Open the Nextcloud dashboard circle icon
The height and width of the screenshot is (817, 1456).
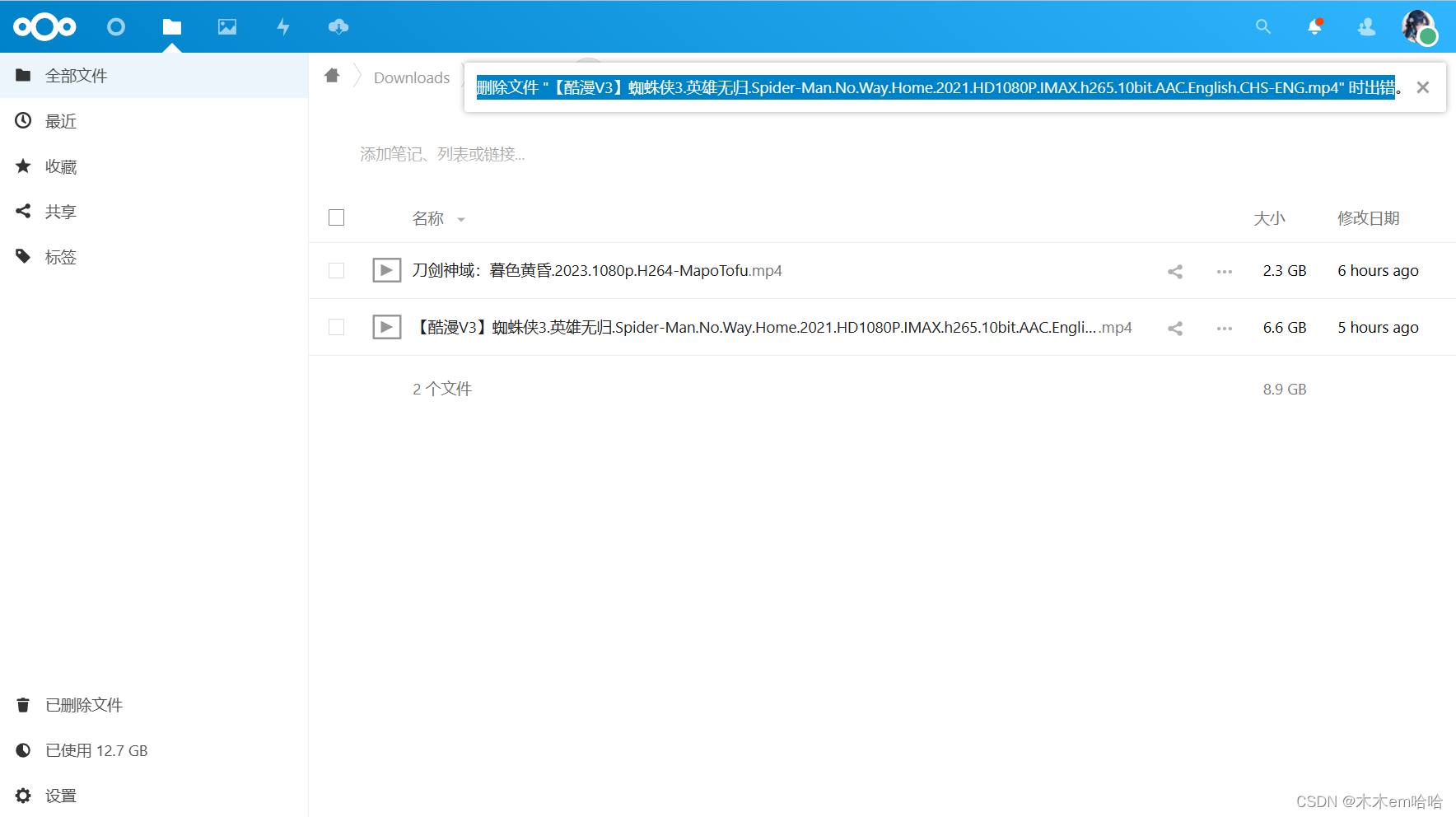[116, 27]
